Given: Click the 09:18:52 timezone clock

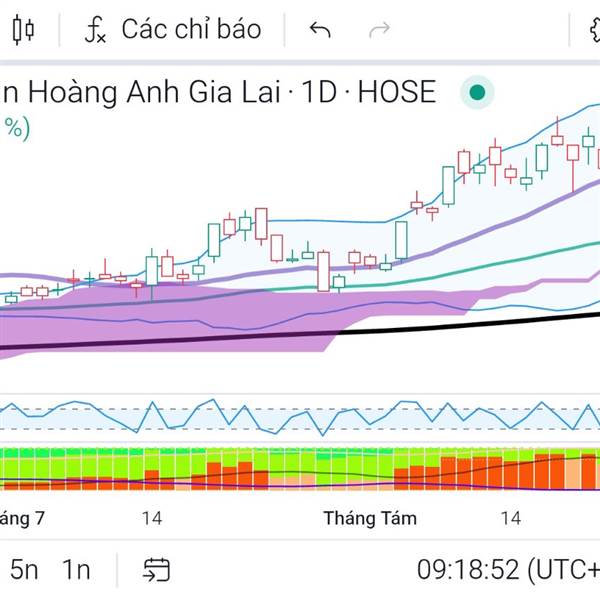Looking at the screenshot, I should click(508, 570).
